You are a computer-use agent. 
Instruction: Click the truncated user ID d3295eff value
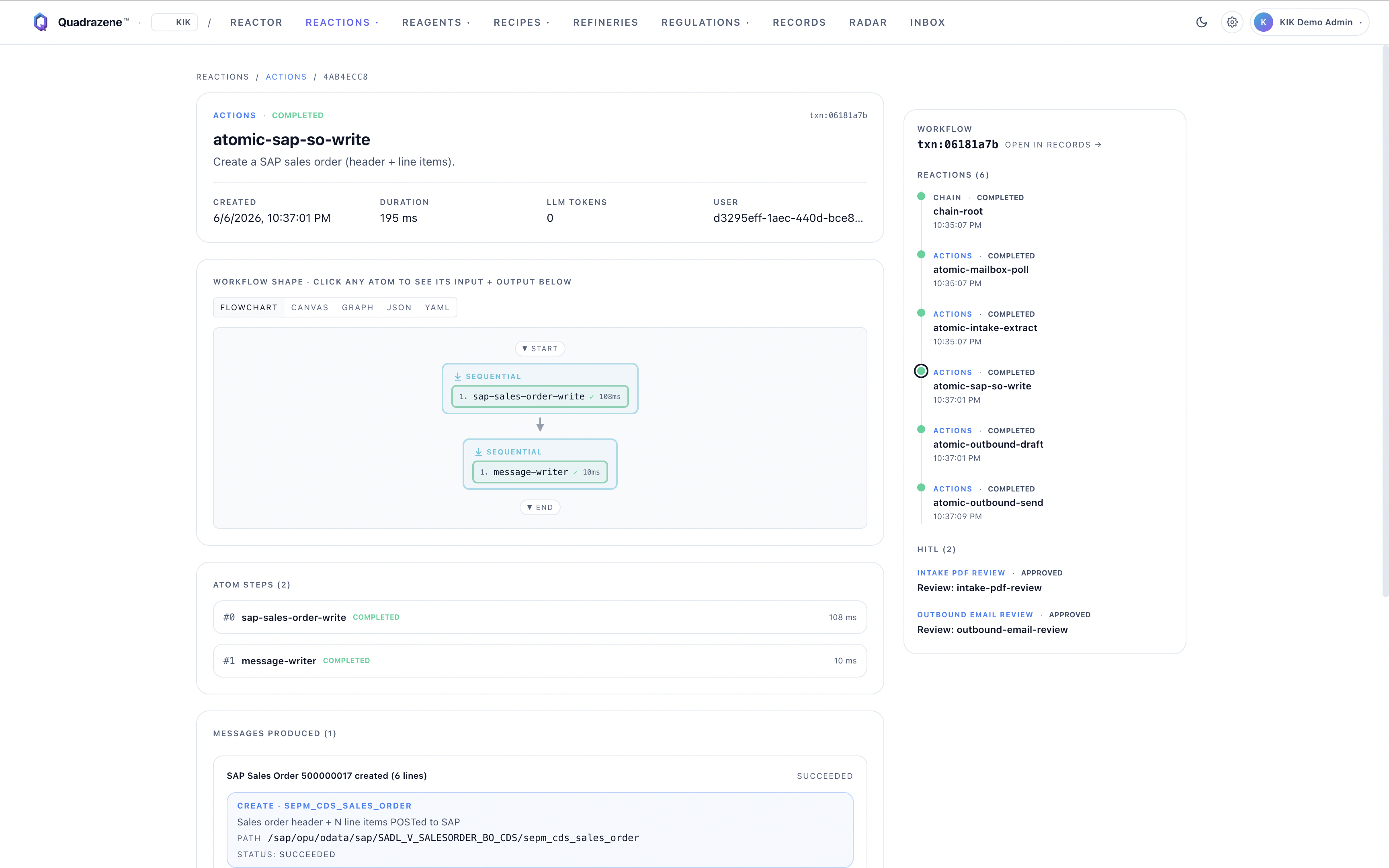[788, 218]
